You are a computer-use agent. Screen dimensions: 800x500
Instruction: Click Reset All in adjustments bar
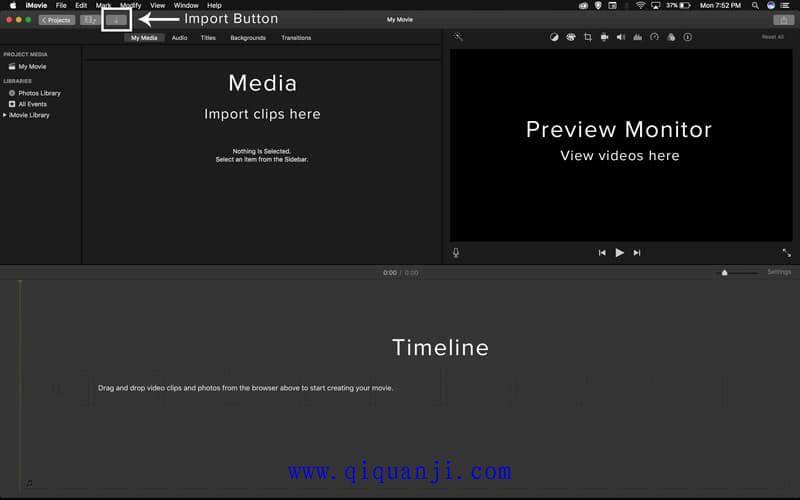pos(772,37)
